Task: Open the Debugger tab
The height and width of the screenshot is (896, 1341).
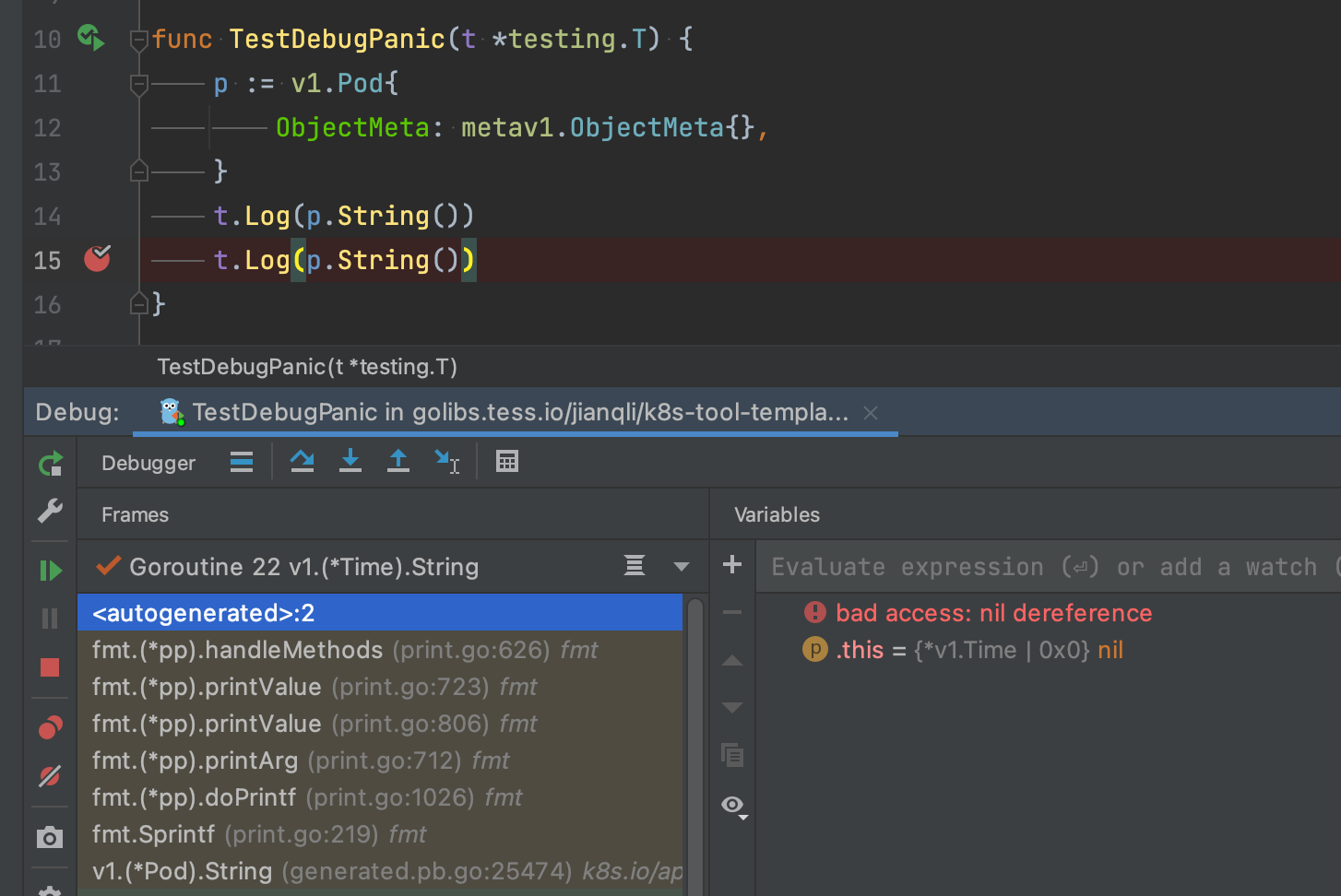Action: [148, 463]
